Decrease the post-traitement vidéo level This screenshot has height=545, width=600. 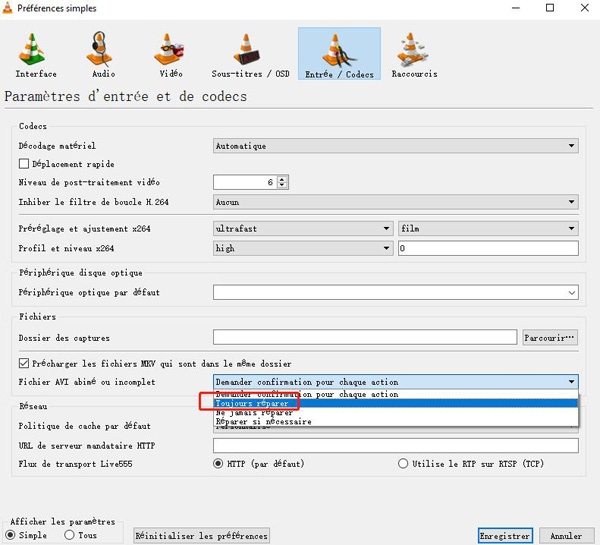click(282, 186)
